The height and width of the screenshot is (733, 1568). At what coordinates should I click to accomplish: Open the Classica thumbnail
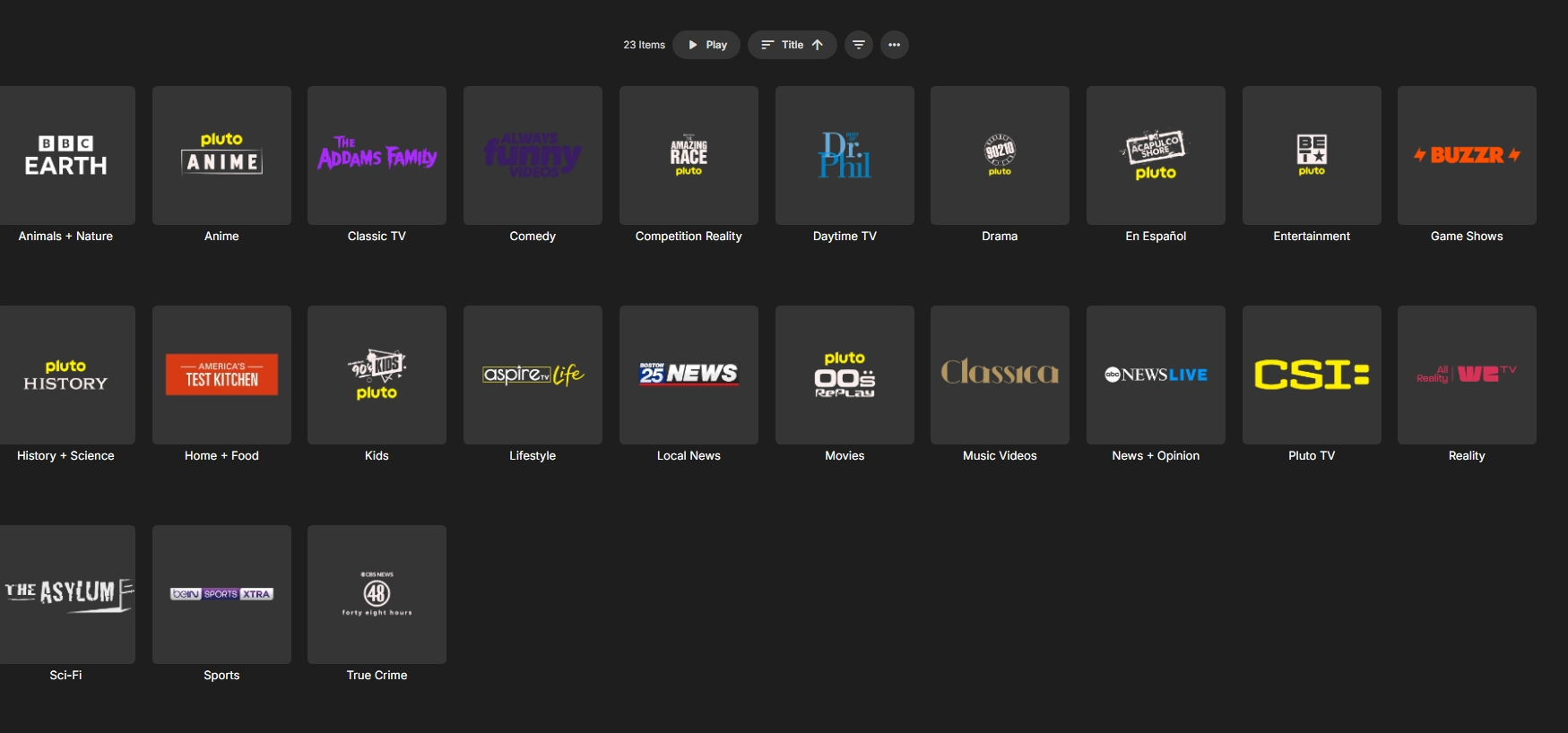click(x=1000, y=375)
